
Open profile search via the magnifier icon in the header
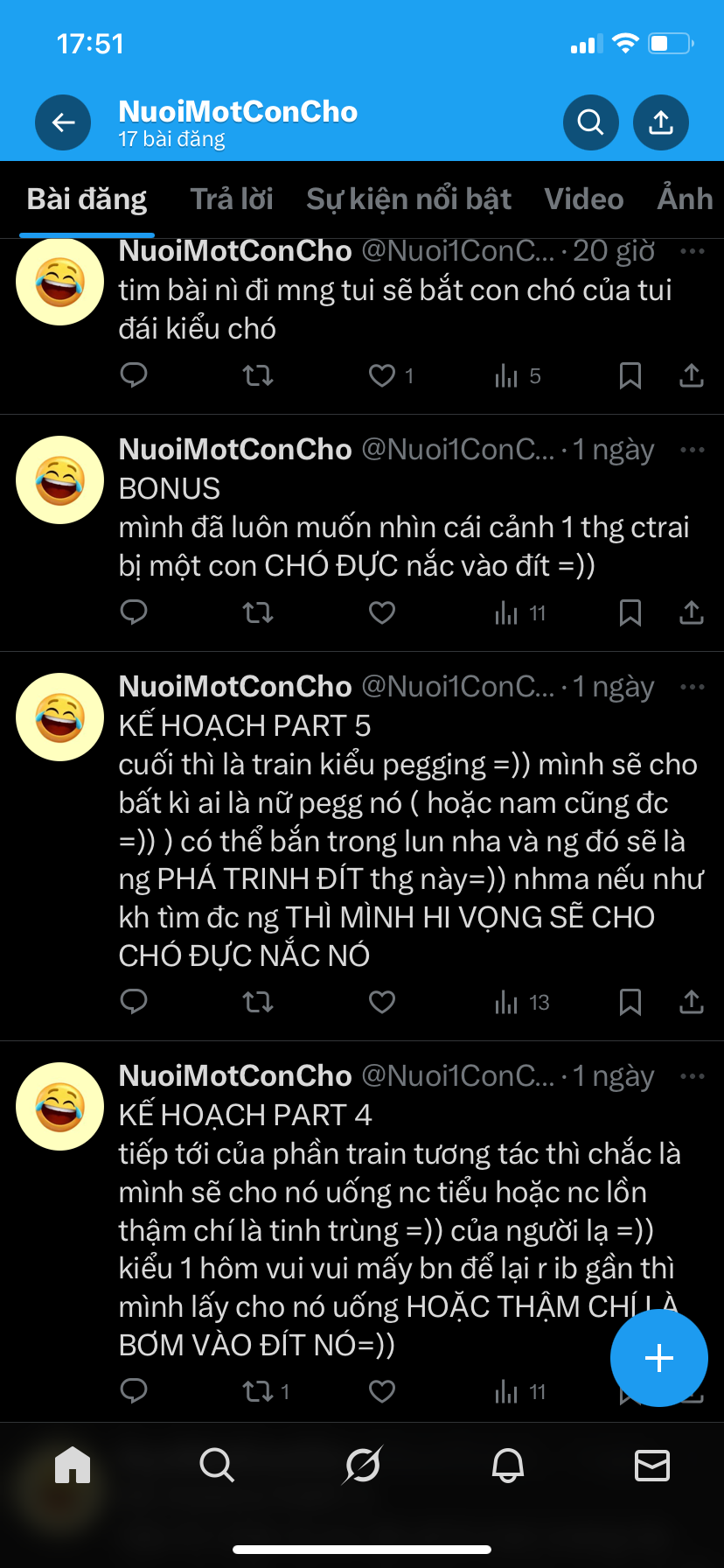coord(591,122)
